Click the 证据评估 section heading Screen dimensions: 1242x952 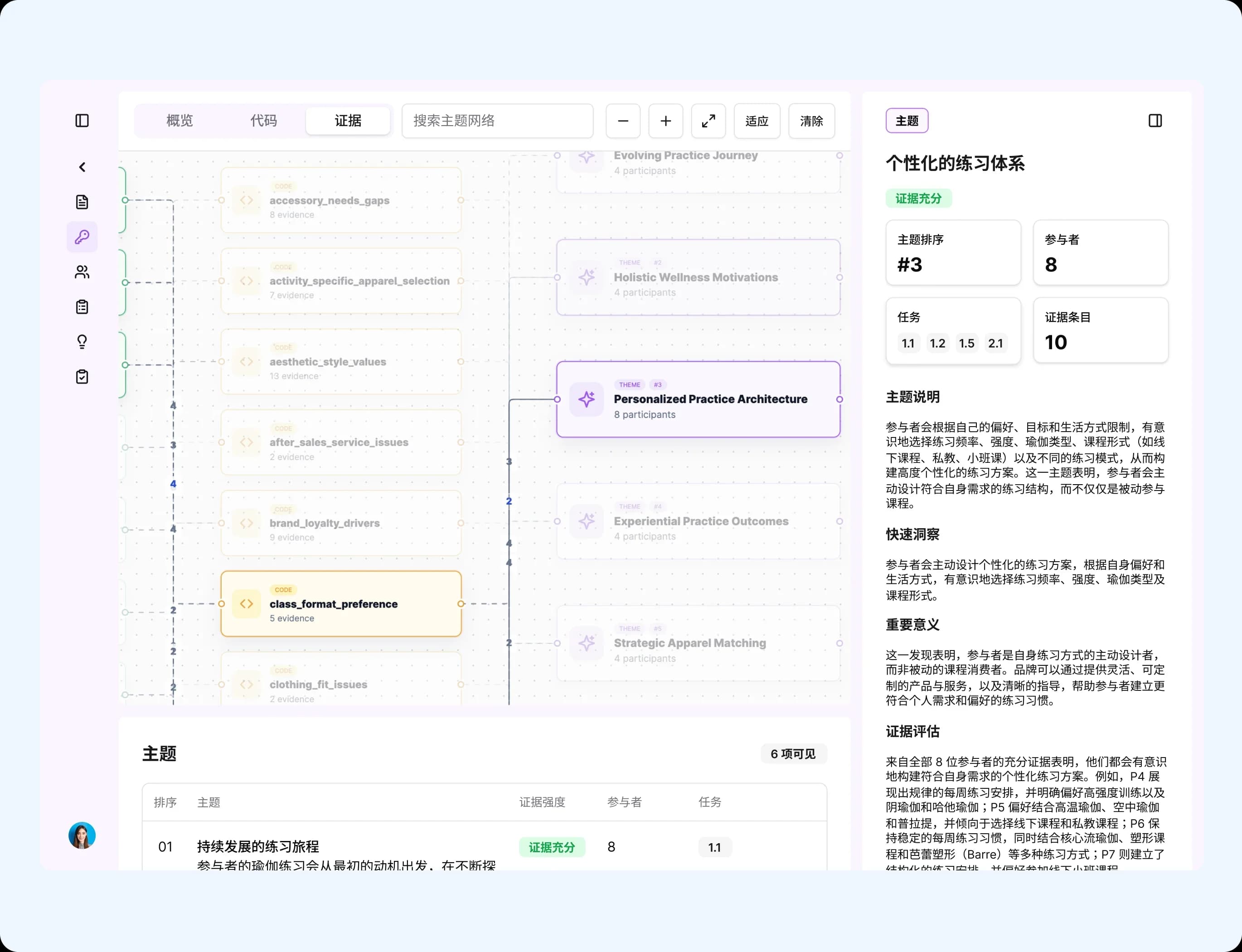913,732
